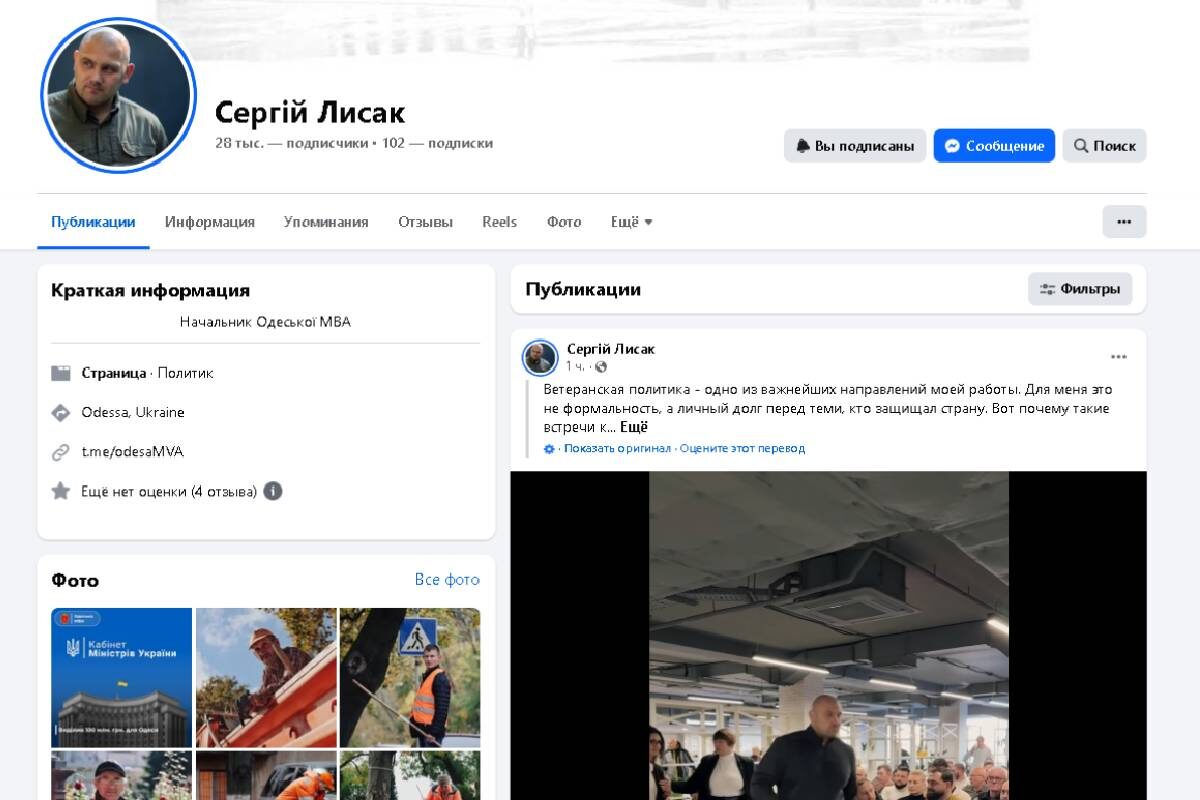This screenshot has height=800, width=1200.
Task: Play the post video
Action: point(828,635)
